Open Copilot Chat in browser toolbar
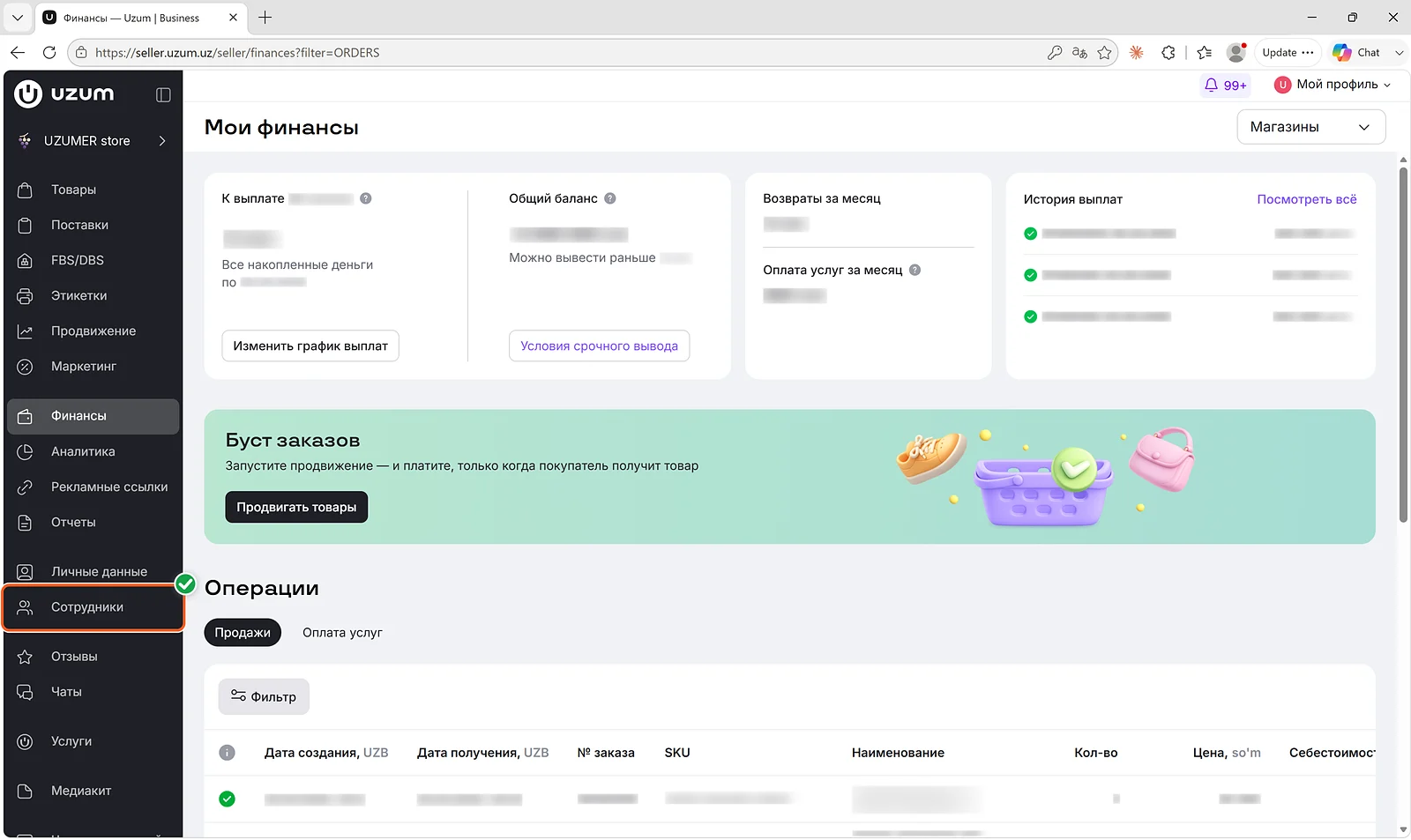This screenshot has height=840, width=1411. (x=1356, y=53)
